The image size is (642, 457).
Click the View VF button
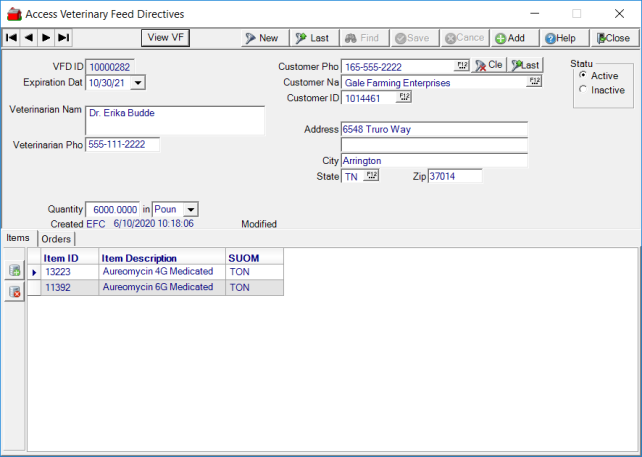tap(166, 38)
